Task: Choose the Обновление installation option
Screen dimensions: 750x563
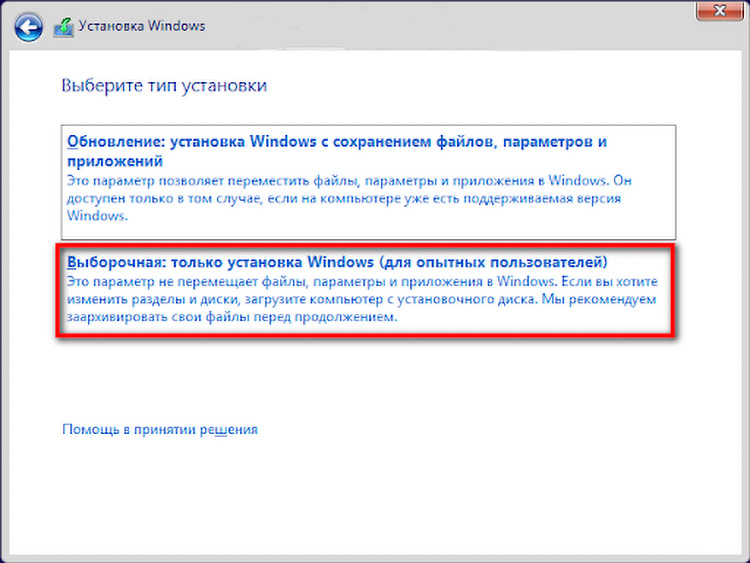Action: point(368,182)
